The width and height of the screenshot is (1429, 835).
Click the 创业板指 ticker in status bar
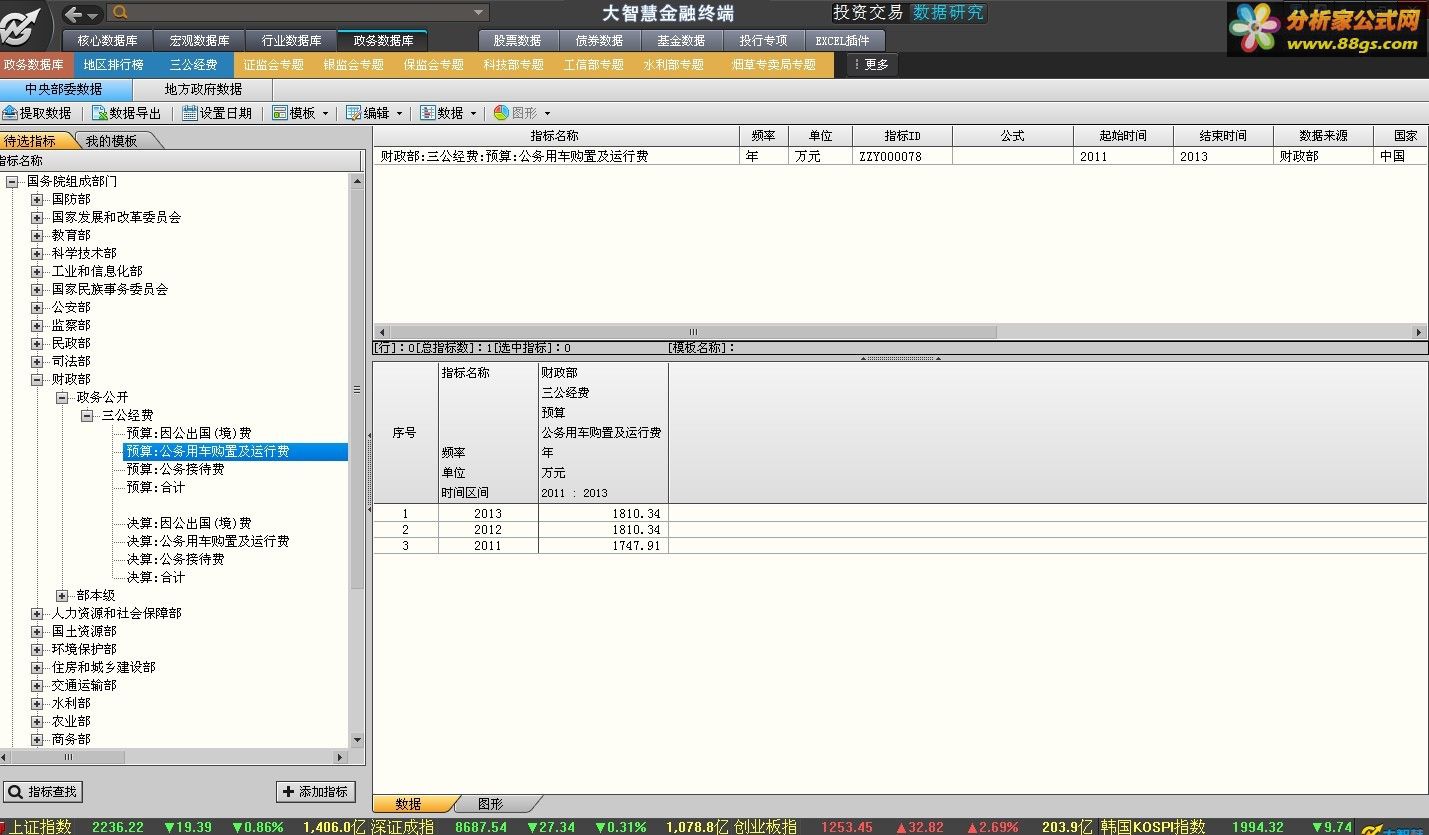765,827
